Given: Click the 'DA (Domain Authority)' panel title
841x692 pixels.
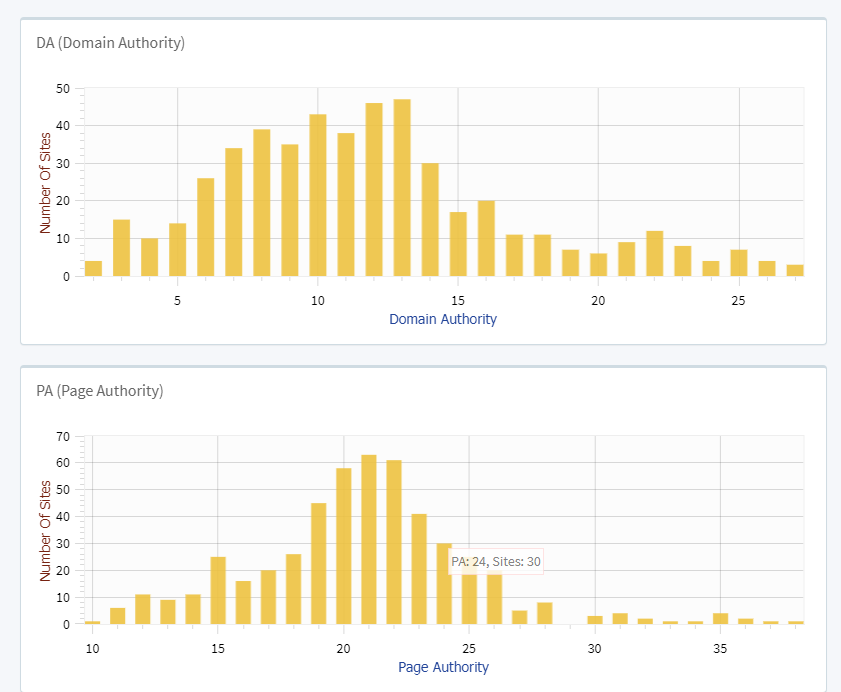Looking at the screenshot, I should click(104, 43).
